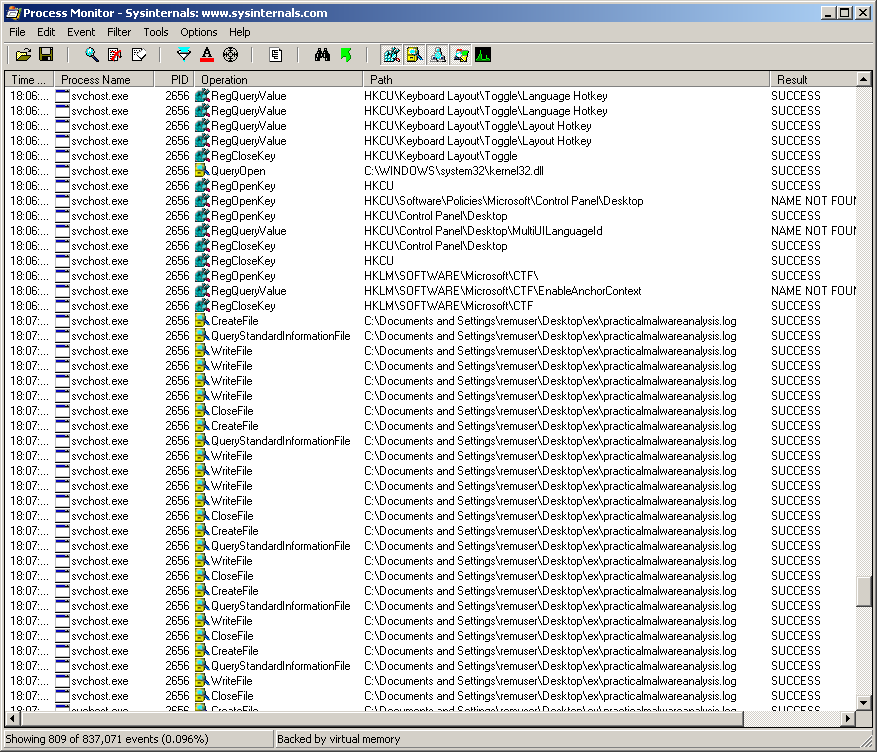This screenshot has width=877, height=752.
Task: Toggle Show File System Activity button
Action: (414, 55)
